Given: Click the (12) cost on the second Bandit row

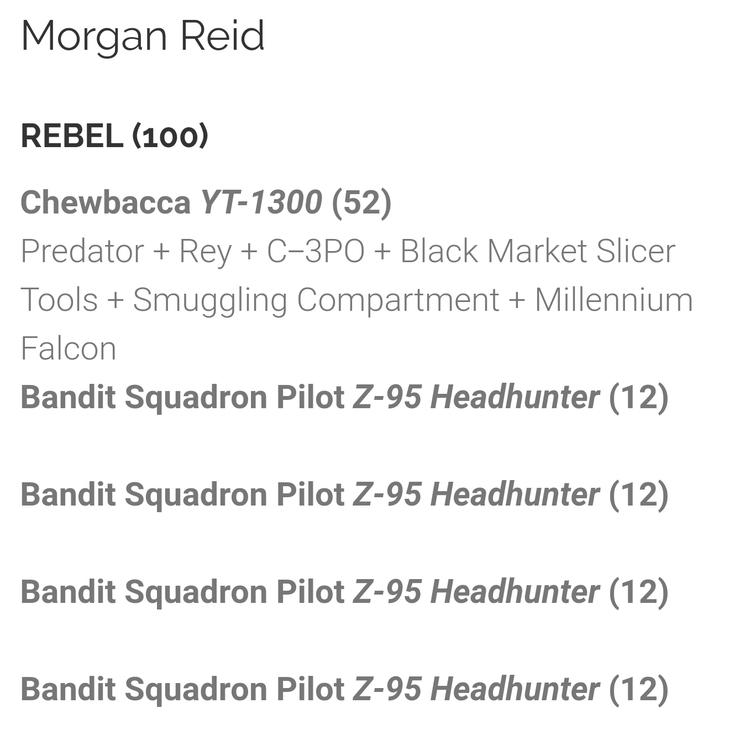Looking at the screenshot, I should [x=638, y=494].
